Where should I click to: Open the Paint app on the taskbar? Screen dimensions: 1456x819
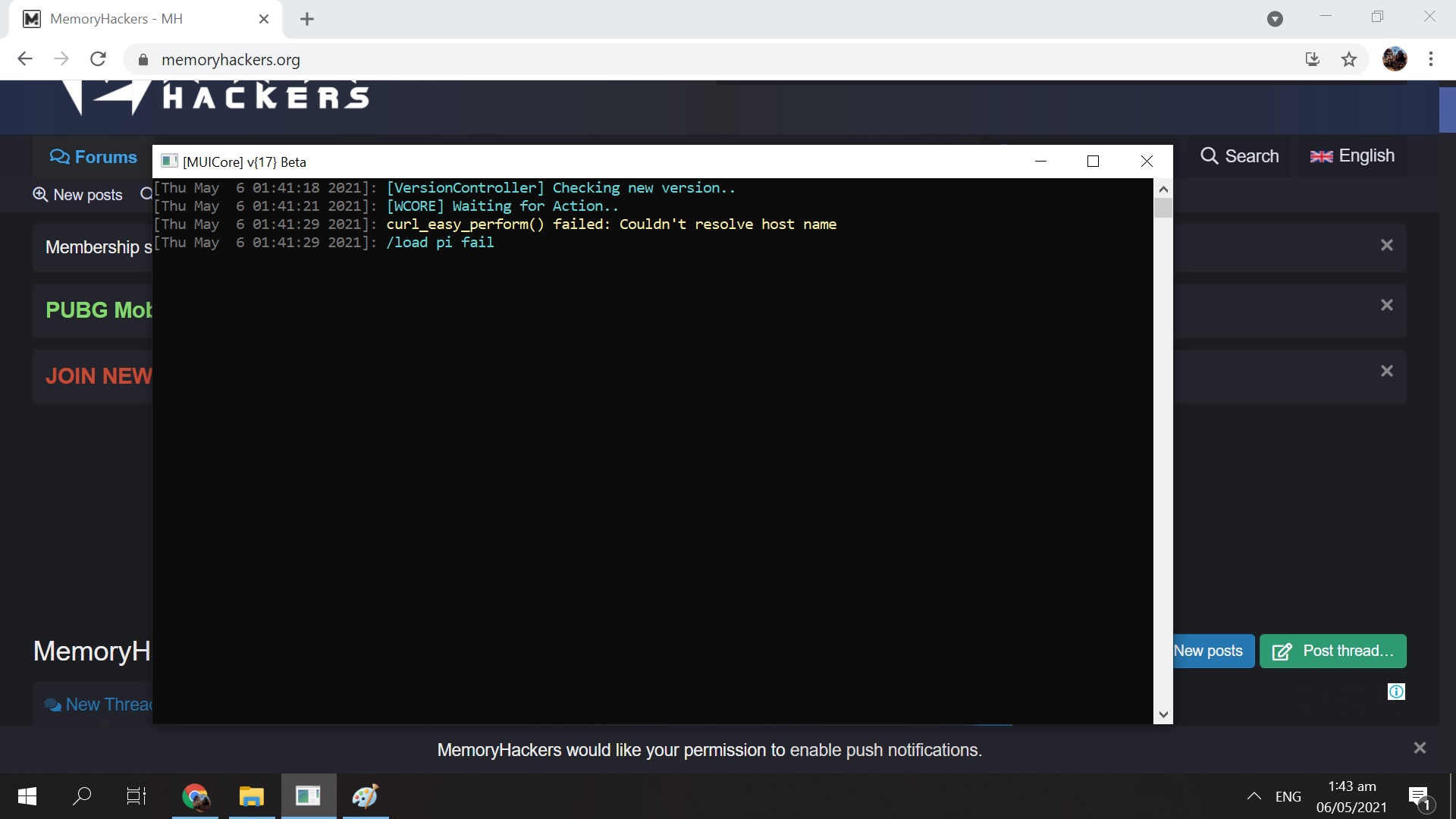point(365,796)
